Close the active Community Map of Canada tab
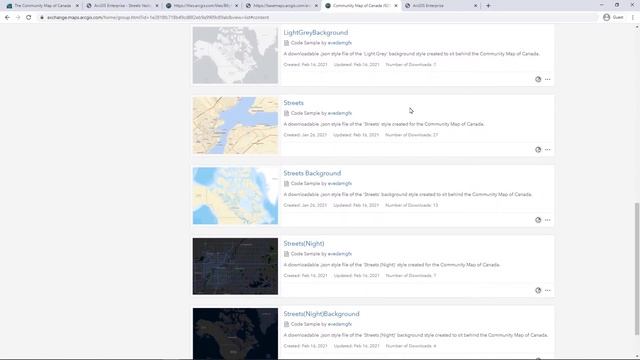 396,6
